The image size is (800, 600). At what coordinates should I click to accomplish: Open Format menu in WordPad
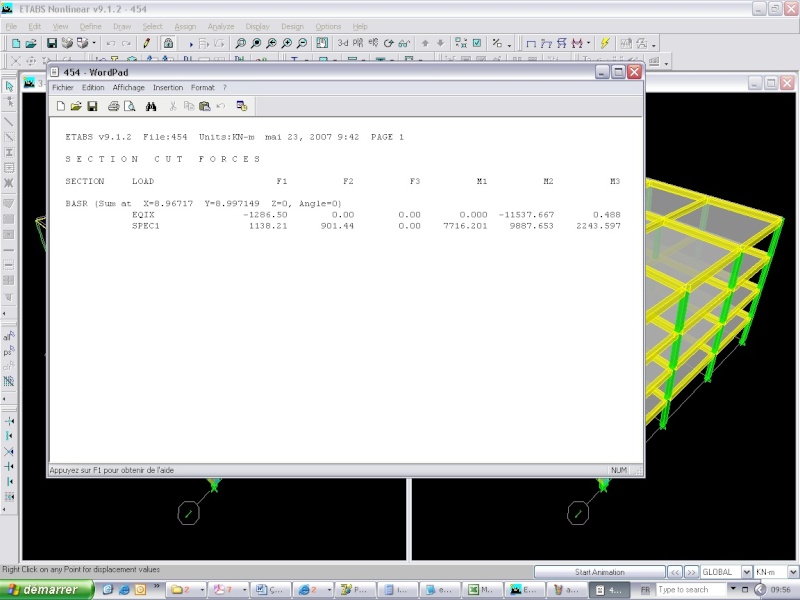click(203, 88)
